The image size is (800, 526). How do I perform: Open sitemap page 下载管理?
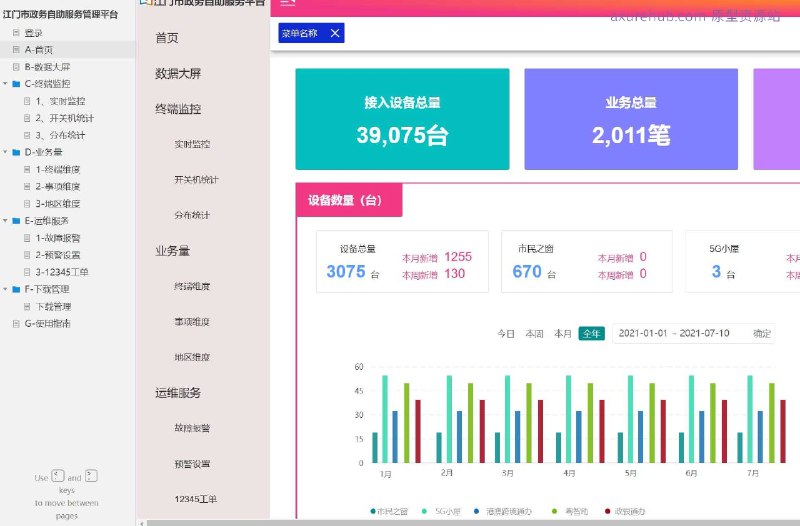pos(53,306)
